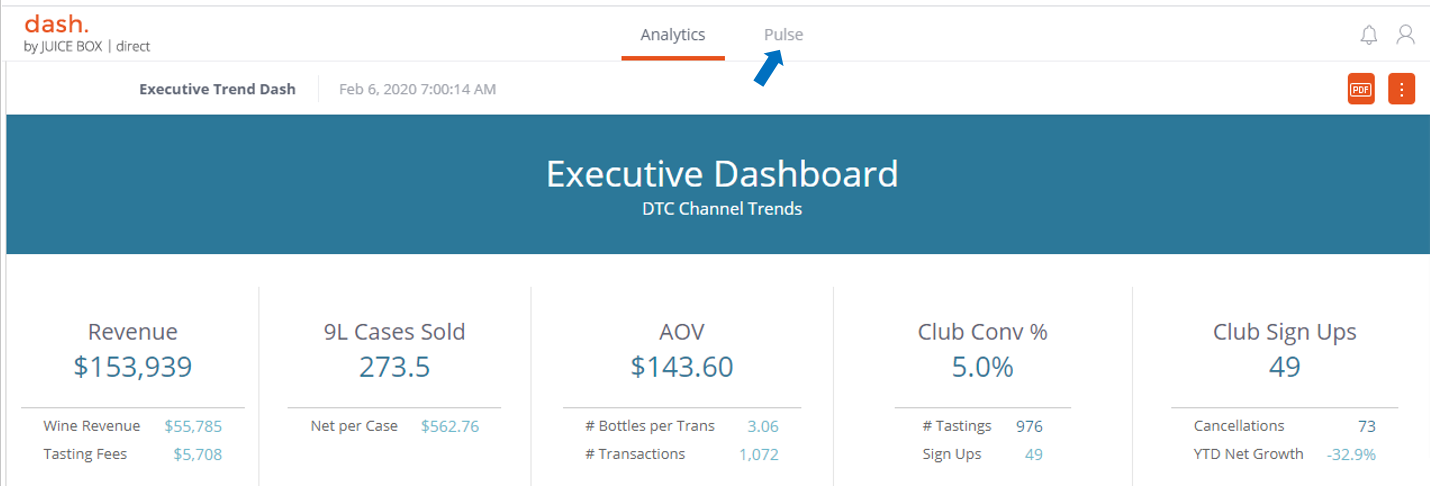1430x486 pixels.
Task: Click the 9L Cases Sold 273.5 figure
Action: point(394,367)
